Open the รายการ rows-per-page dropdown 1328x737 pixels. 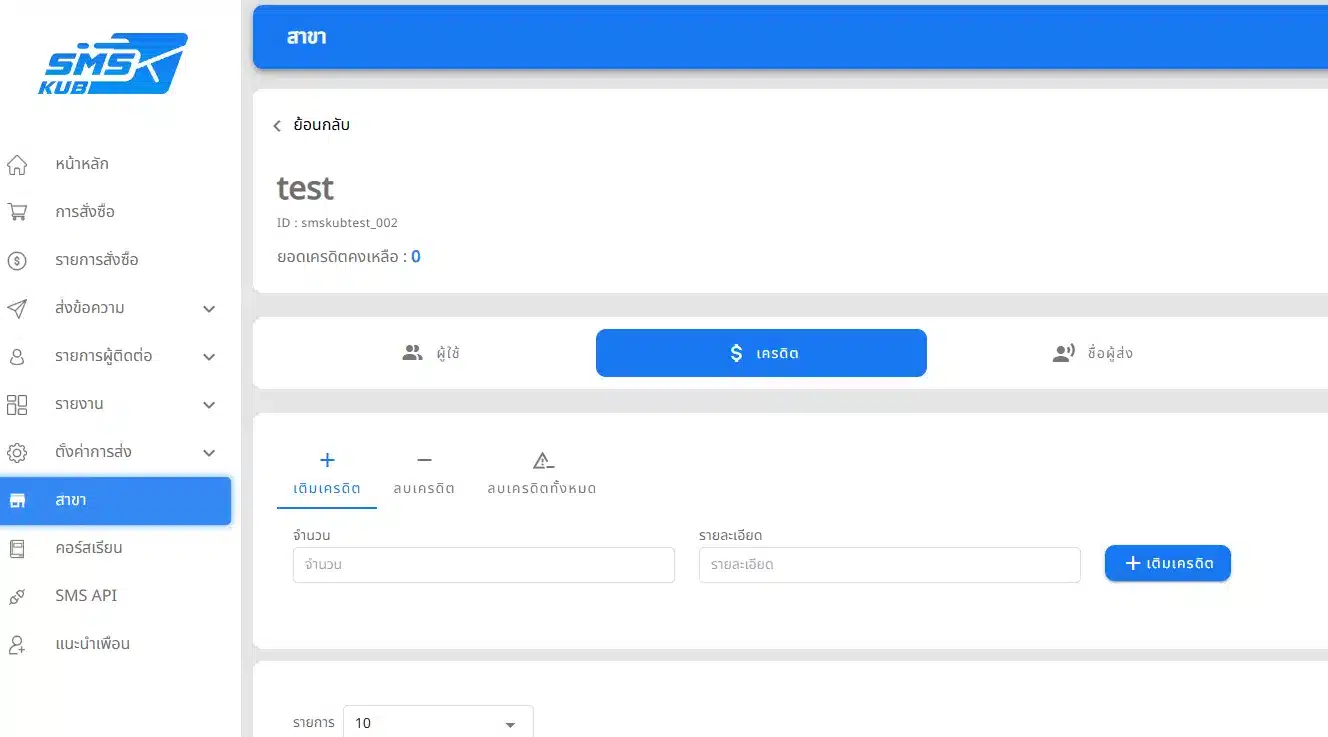[438, 723]
